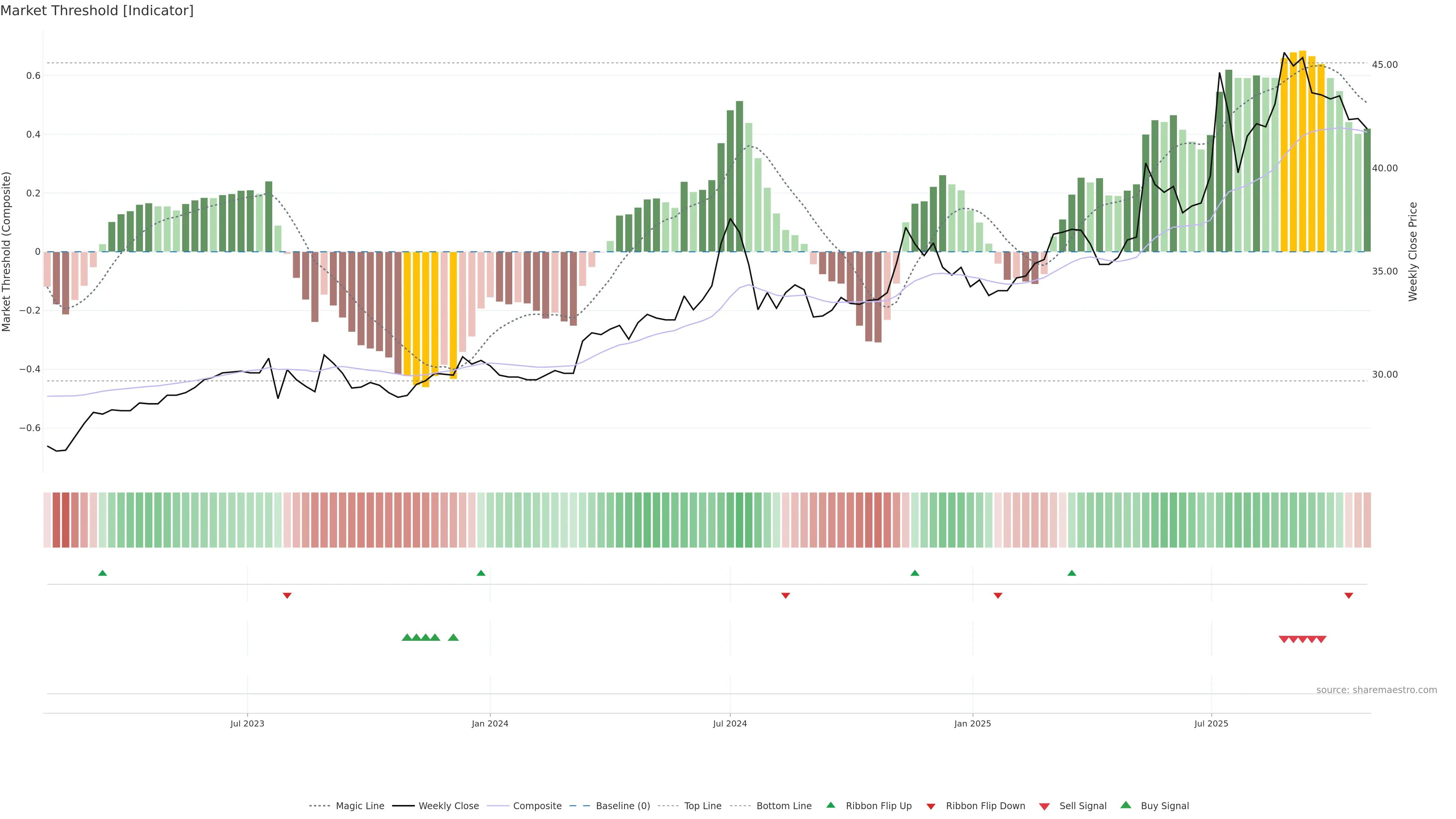
Task: Click Ribbon Flip Up legend triangle icon
Action: tap(831, 805)
